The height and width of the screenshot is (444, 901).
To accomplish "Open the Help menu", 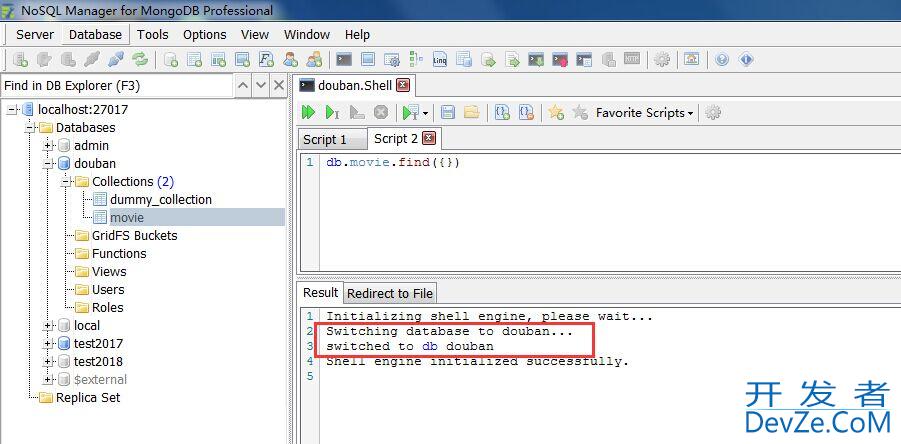I will [357, 34].
